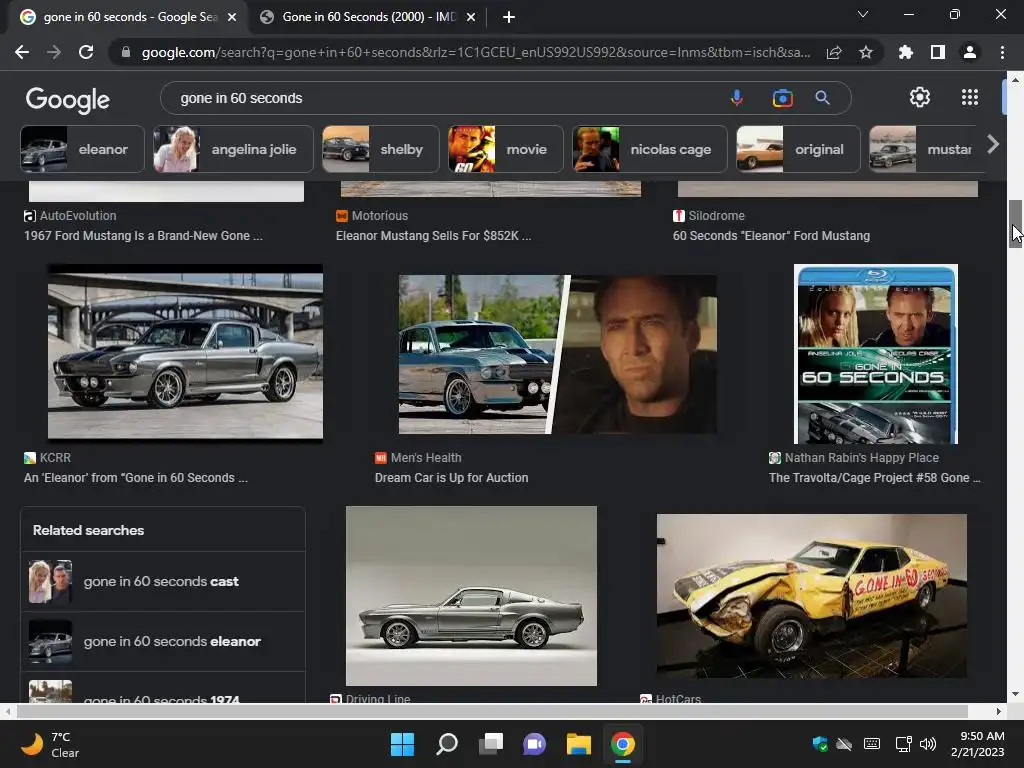Open the Chrome profile icon

970,52
